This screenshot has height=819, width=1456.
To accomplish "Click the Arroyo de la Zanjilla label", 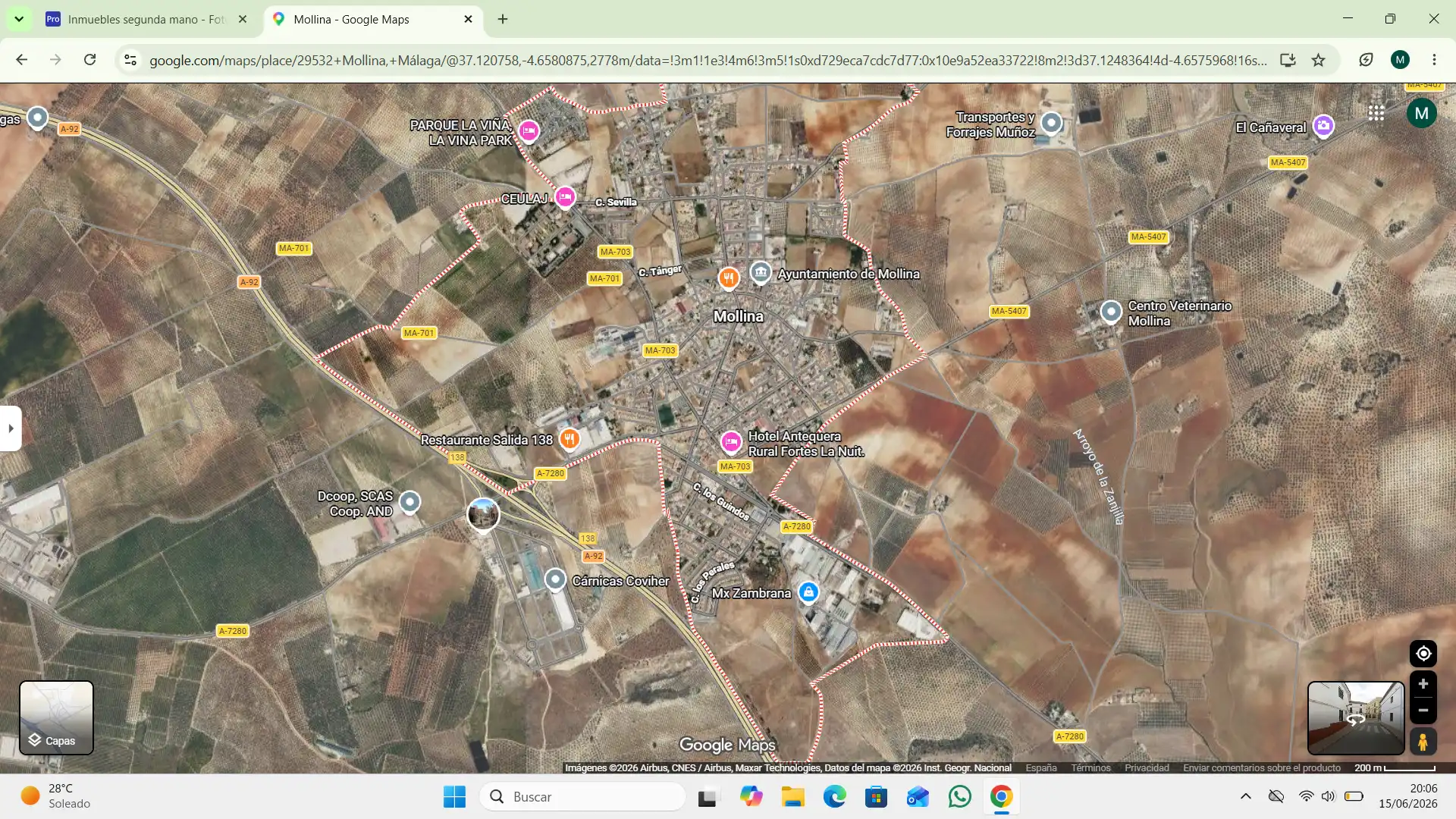I will [1099, 476].
